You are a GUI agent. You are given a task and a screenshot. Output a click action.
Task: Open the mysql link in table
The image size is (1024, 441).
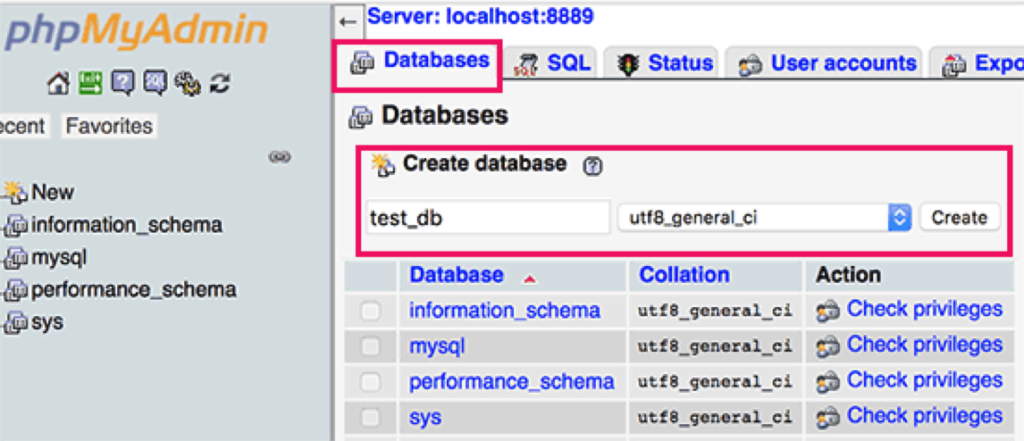[437, 346]
